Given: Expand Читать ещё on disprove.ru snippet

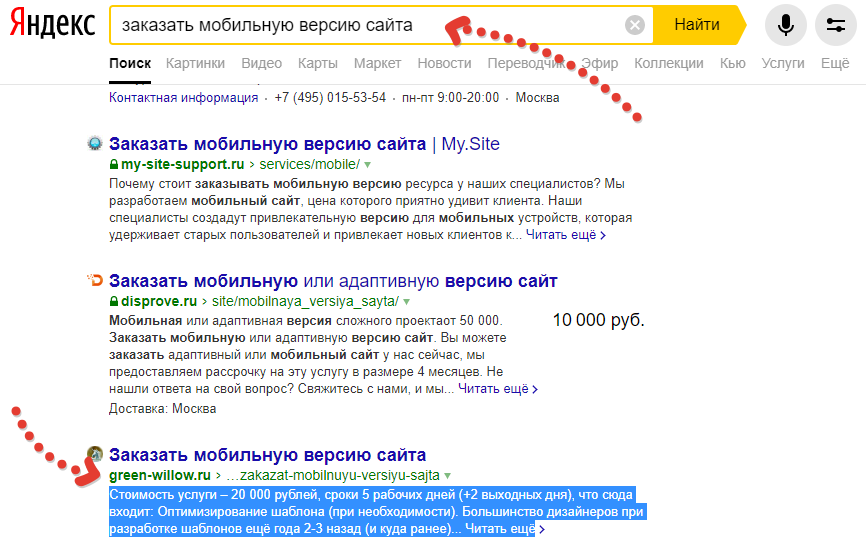Looking at the screenshot, I should pos(498,389).
